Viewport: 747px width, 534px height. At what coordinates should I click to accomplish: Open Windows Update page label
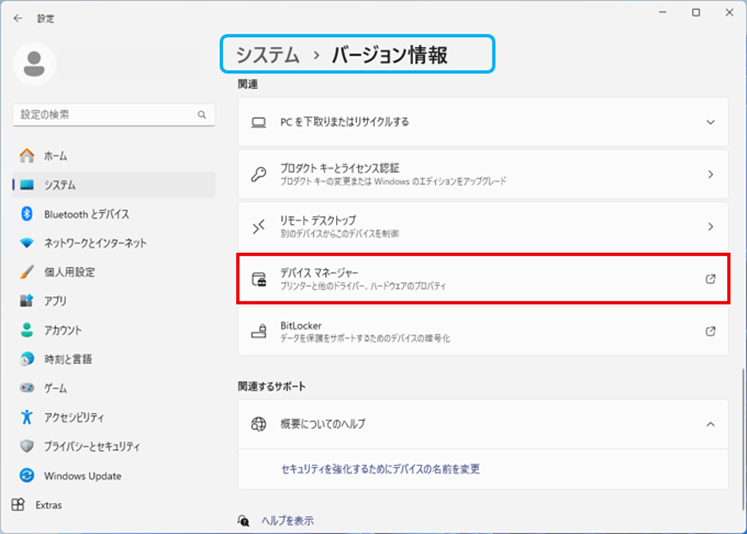pos(82,476)
